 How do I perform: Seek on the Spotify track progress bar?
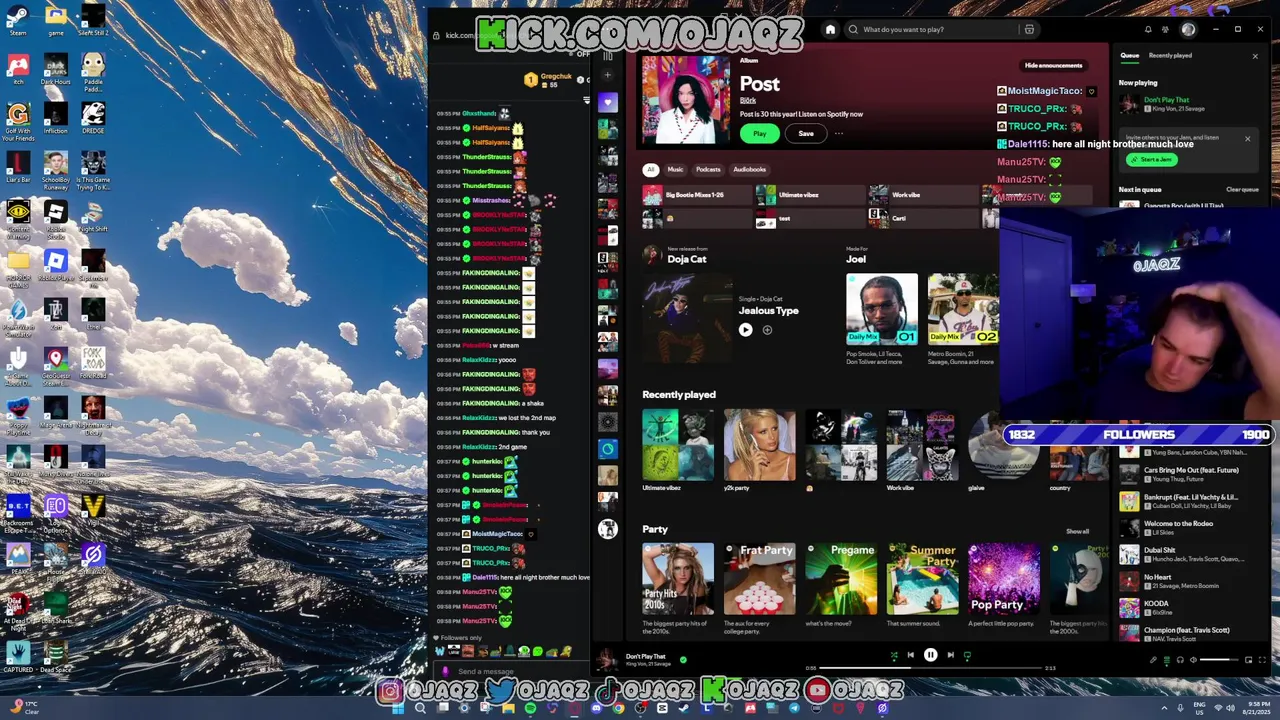[930, 668]
